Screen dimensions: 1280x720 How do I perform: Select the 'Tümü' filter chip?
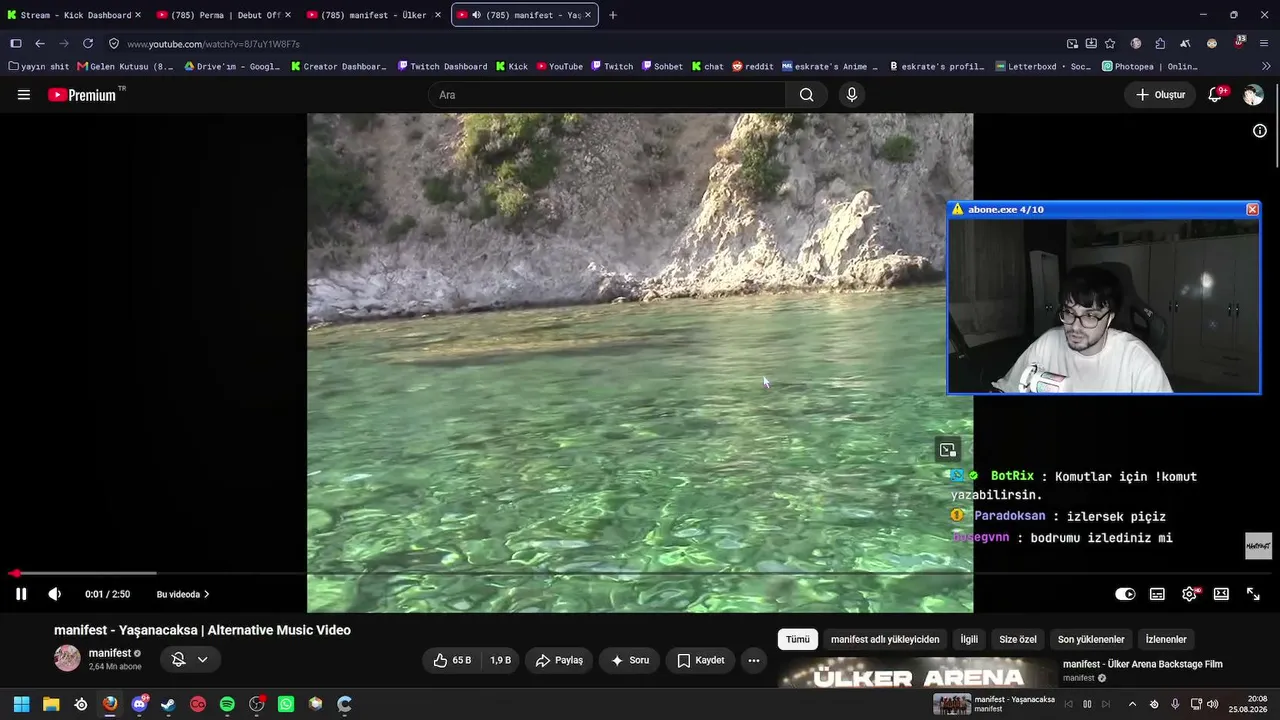(x=798, y=639)
